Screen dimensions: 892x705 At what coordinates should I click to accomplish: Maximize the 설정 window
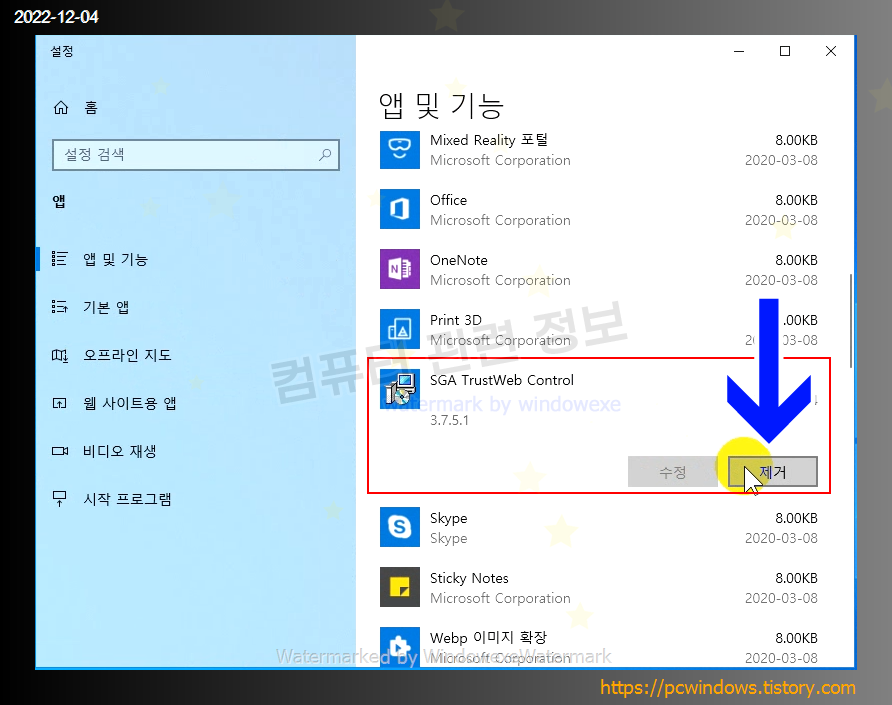[x=785, y=51]
